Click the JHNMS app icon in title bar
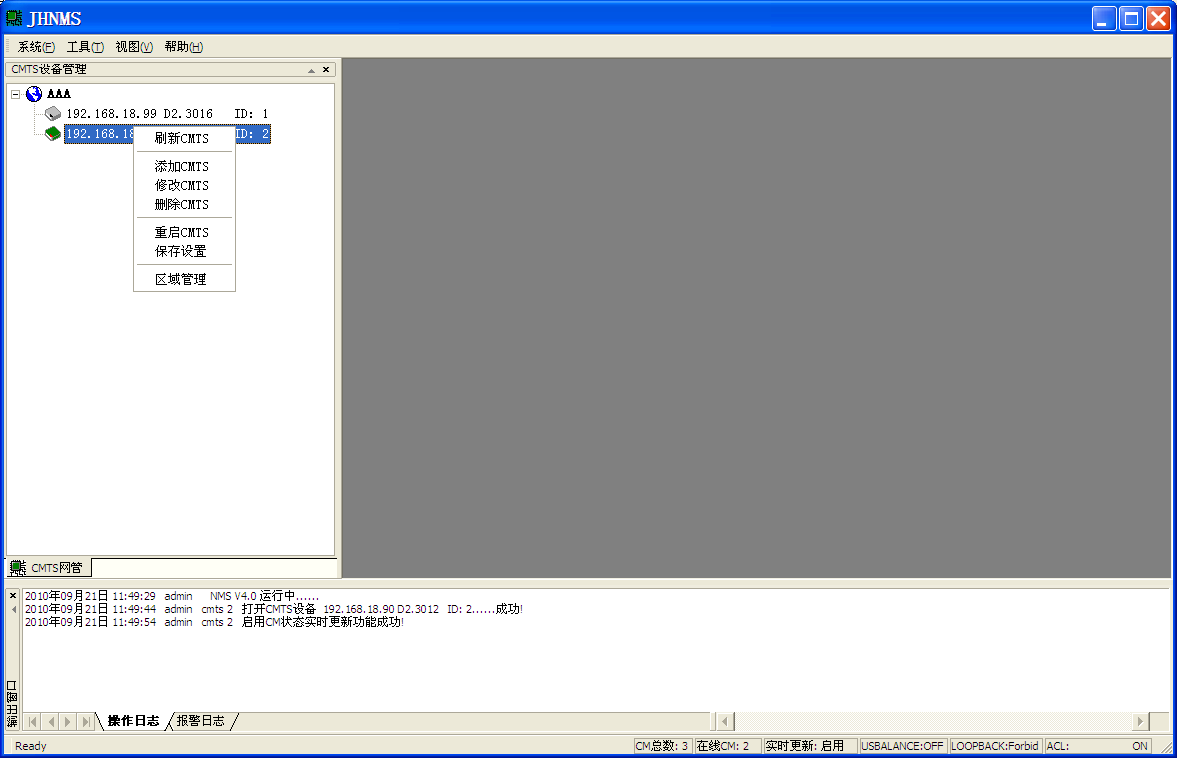This screenshot has height=758, width=1177. tap(14, 18)
